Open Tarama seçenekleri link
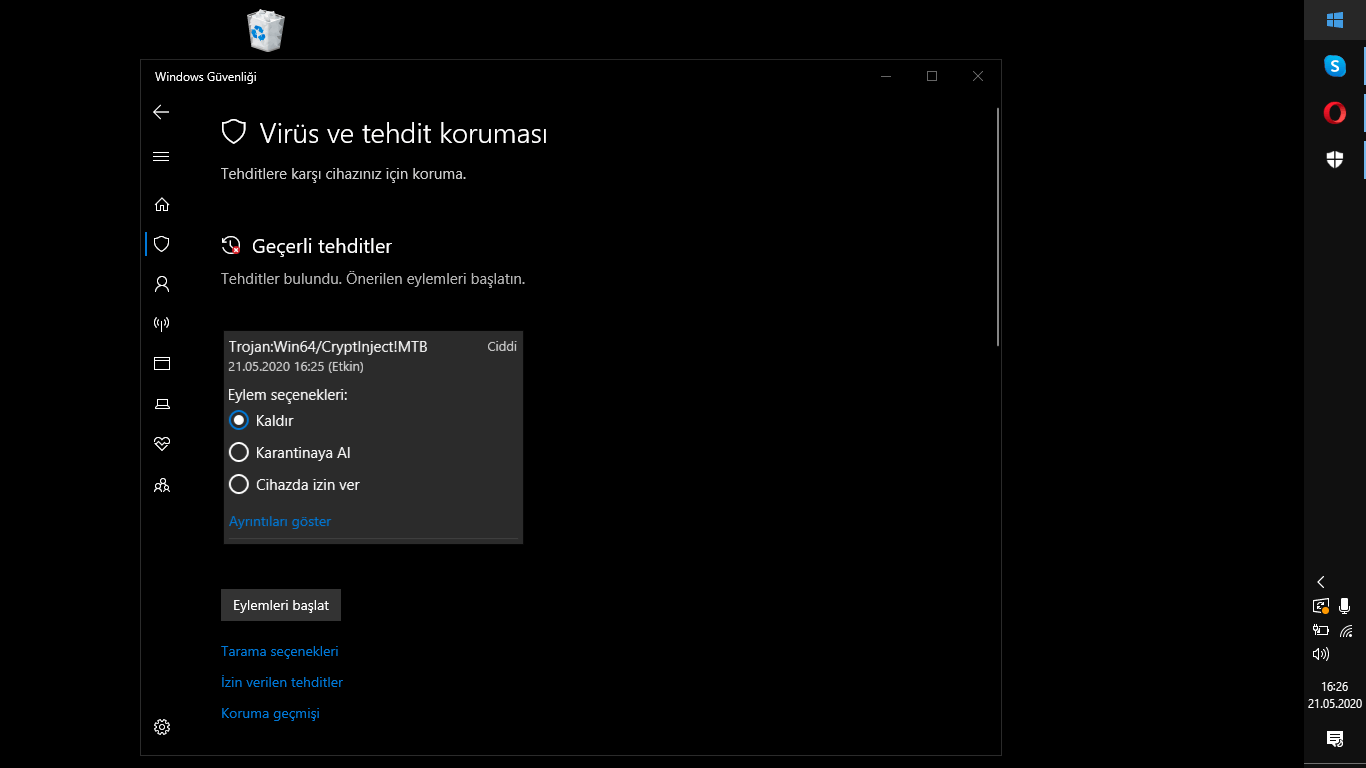 (280, 651)
